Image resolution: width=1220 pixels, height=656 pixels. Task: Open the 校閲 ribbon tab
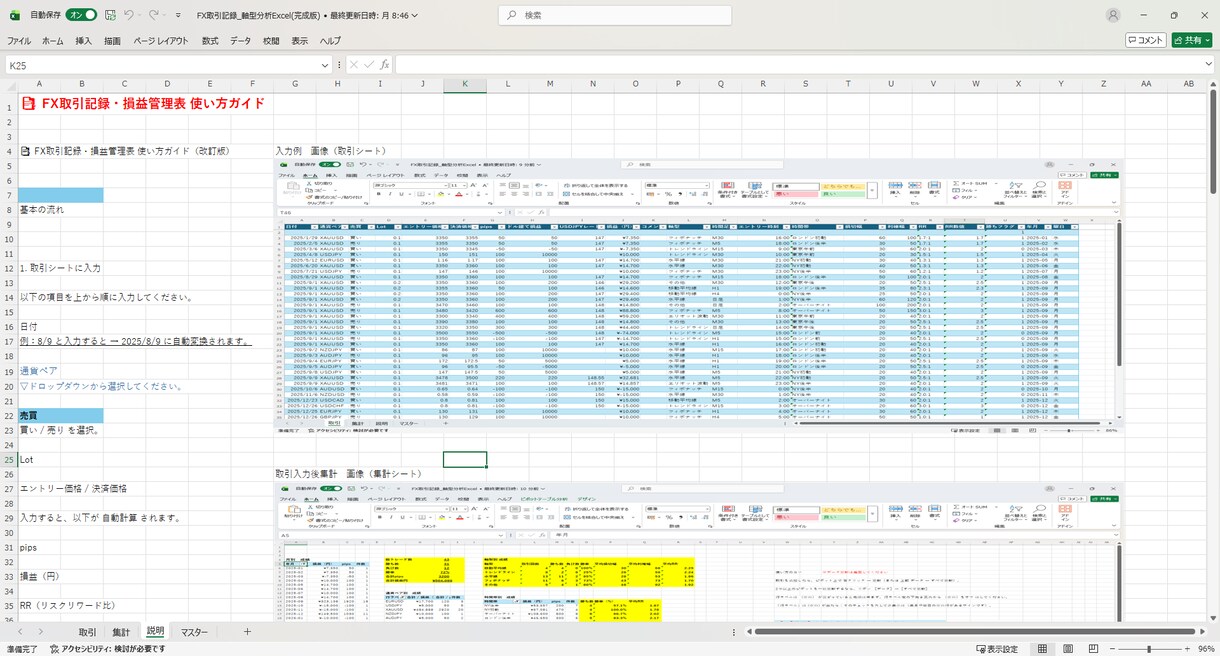271,41
